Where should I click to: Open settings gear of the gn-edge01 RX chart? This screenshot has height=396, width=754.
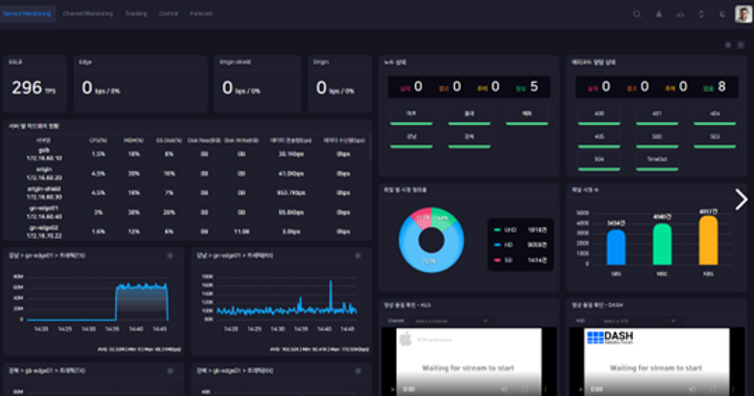click(x=358, y=256)
